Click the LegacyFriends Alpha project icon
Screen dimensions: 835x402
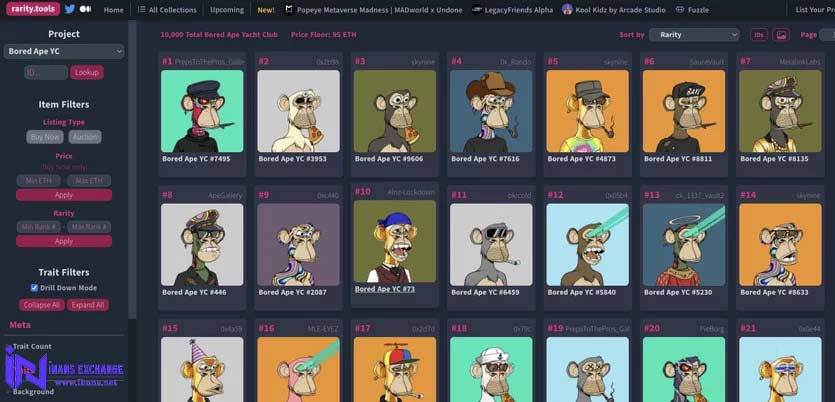coord(477,10)
